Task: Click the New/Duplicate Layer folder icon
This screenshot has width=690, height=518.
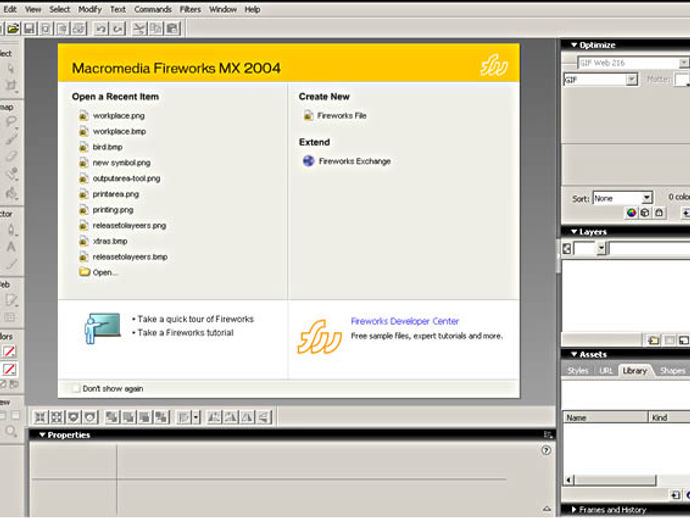Action: (x=654, y=340)
